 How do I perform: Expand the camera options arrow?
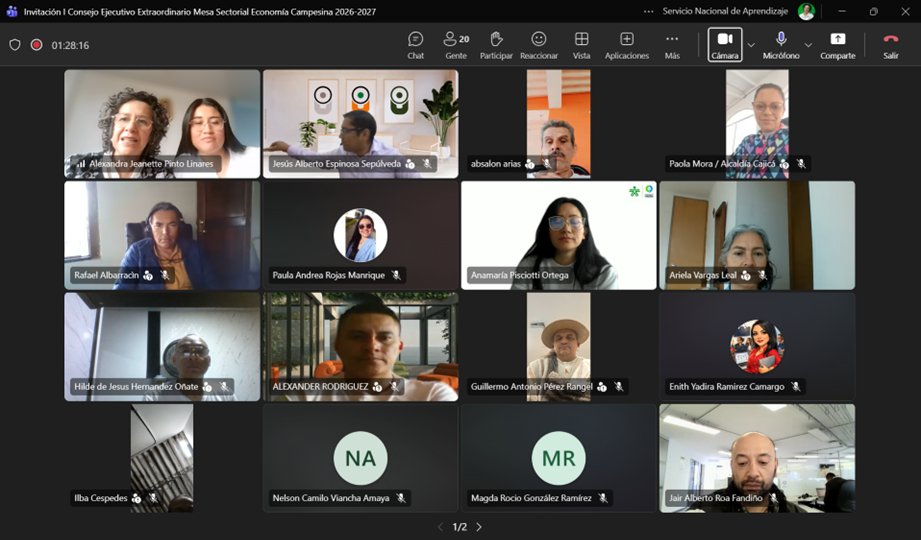751,45
